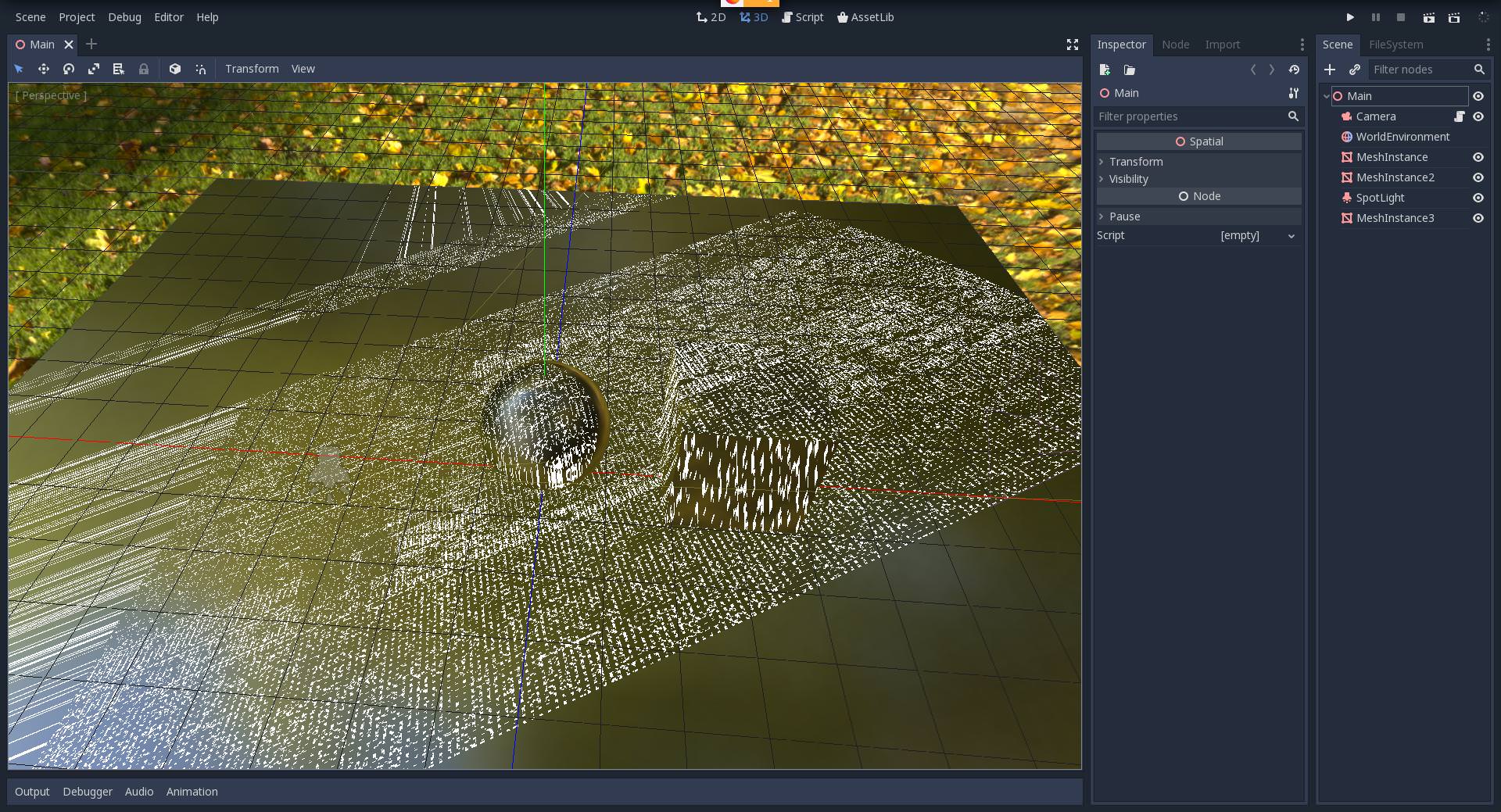Expand the Pause section
This screenshot has width=1501, height=812.
click(1198, 216)
